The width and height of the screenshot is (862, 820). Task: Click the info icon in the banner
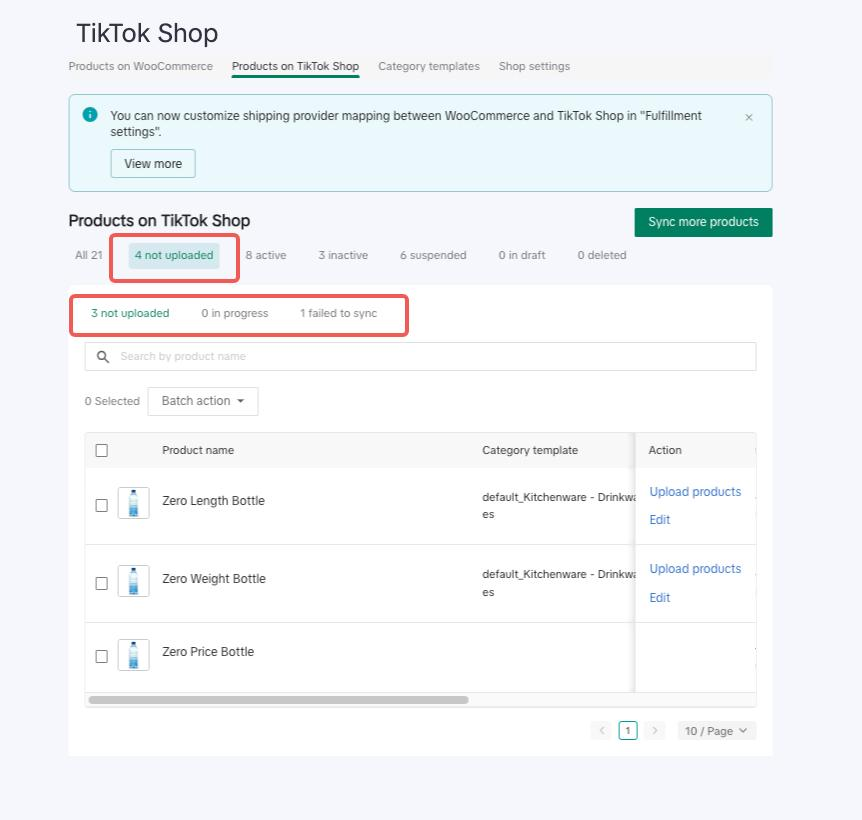point(90,115)
